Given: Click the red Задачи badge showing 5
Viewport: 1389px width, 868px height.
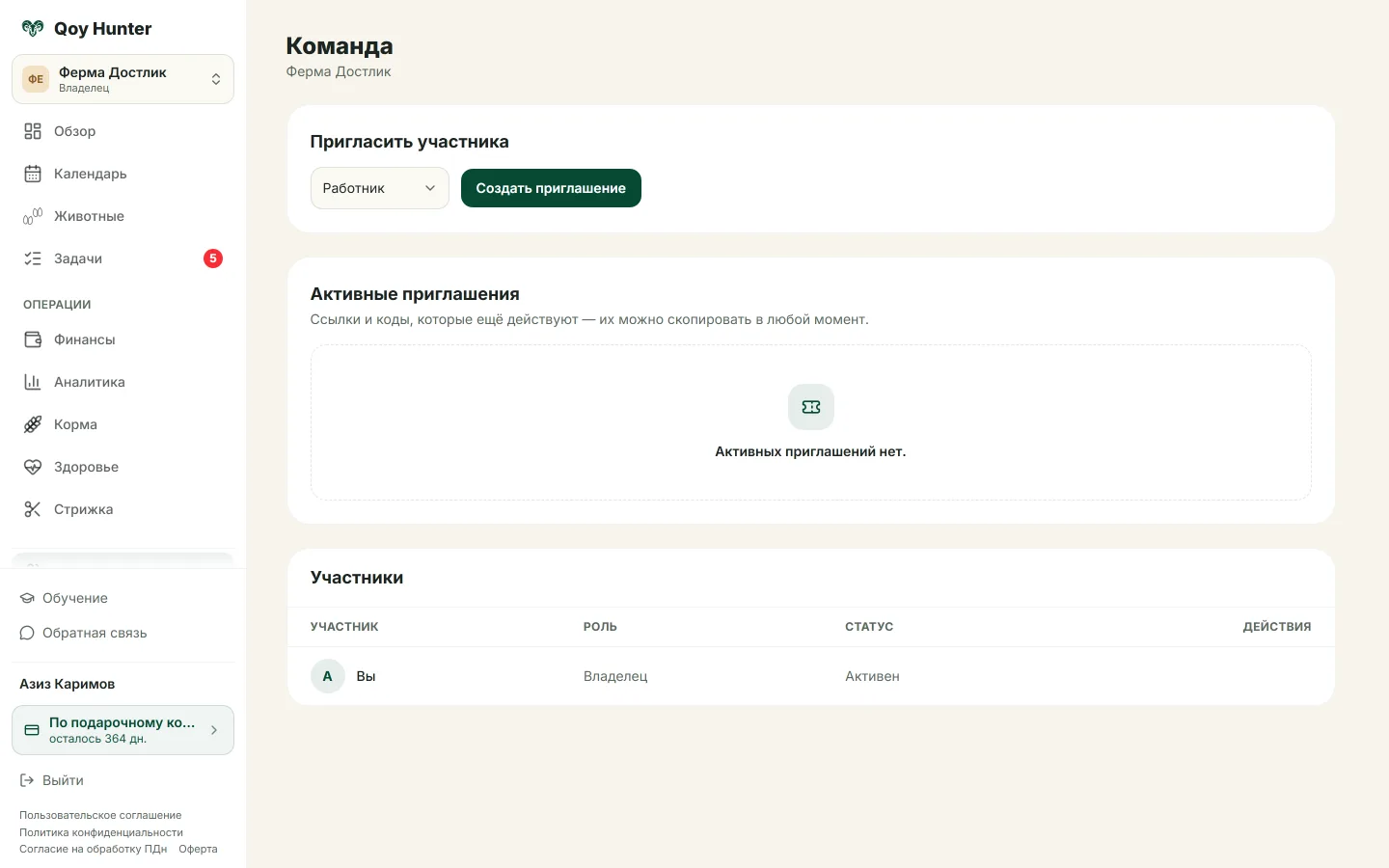Looking at the screenshot, I should pyautogui.click(x=213, y=258).
